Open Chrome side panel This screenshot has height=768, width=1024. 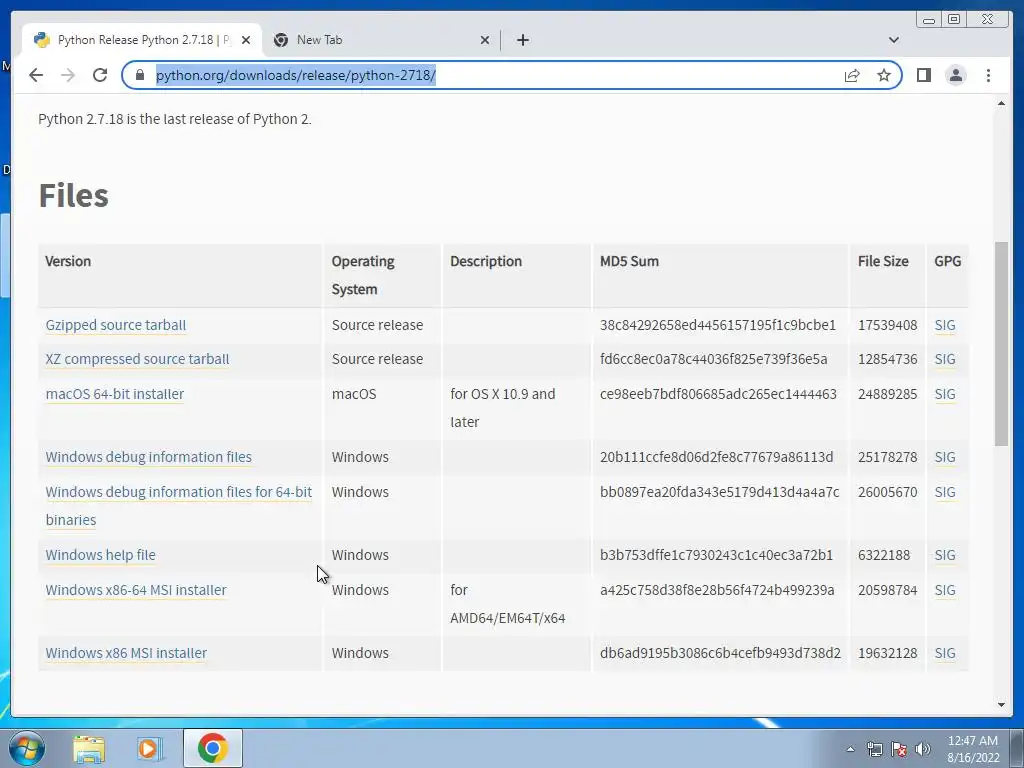[923, 75]
